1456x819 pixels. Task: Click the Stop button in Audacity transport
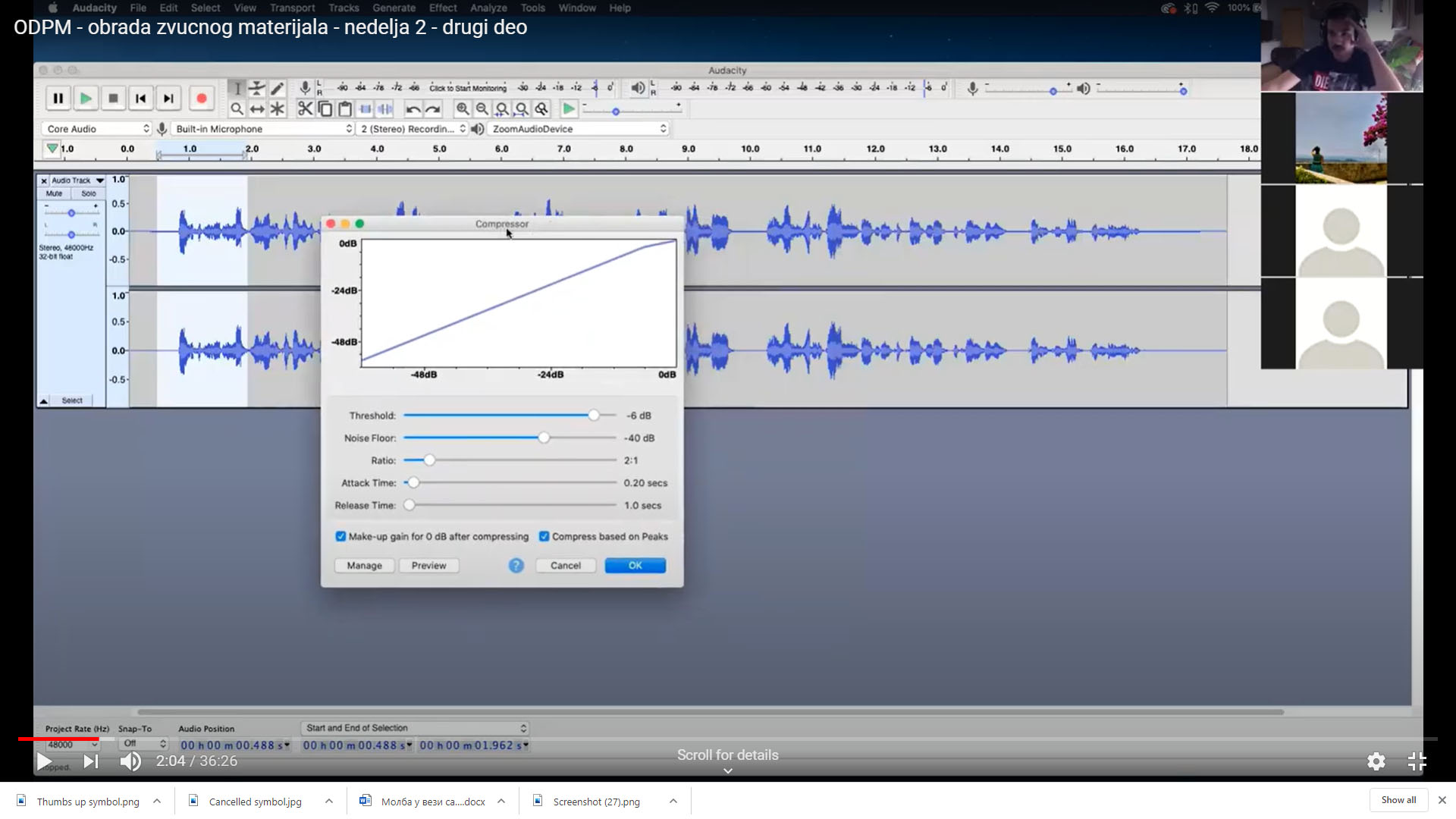[113, 99]
